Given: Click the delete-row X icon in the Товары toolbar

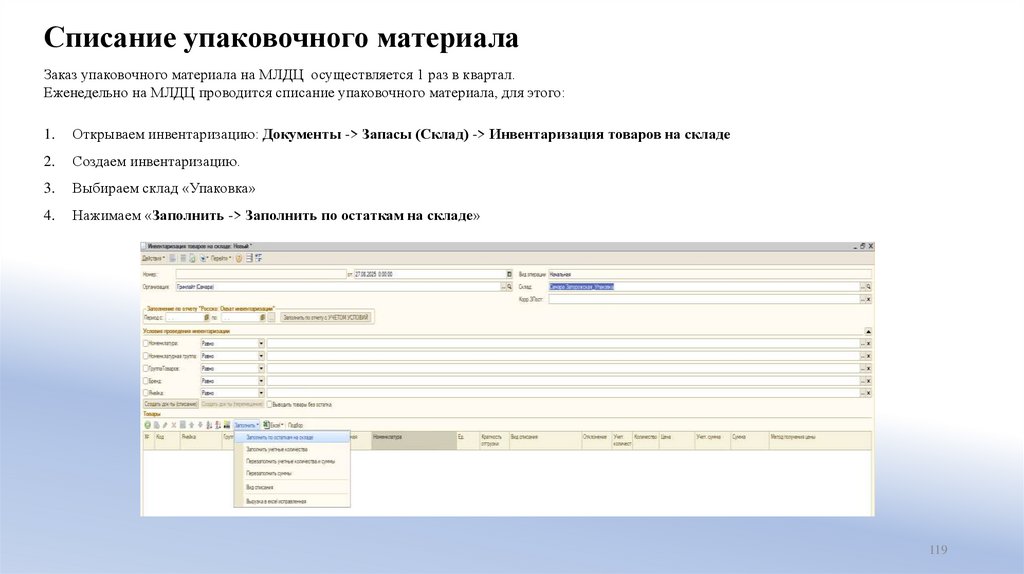Looking at the screenshot, I should click(x=174, y=425).
